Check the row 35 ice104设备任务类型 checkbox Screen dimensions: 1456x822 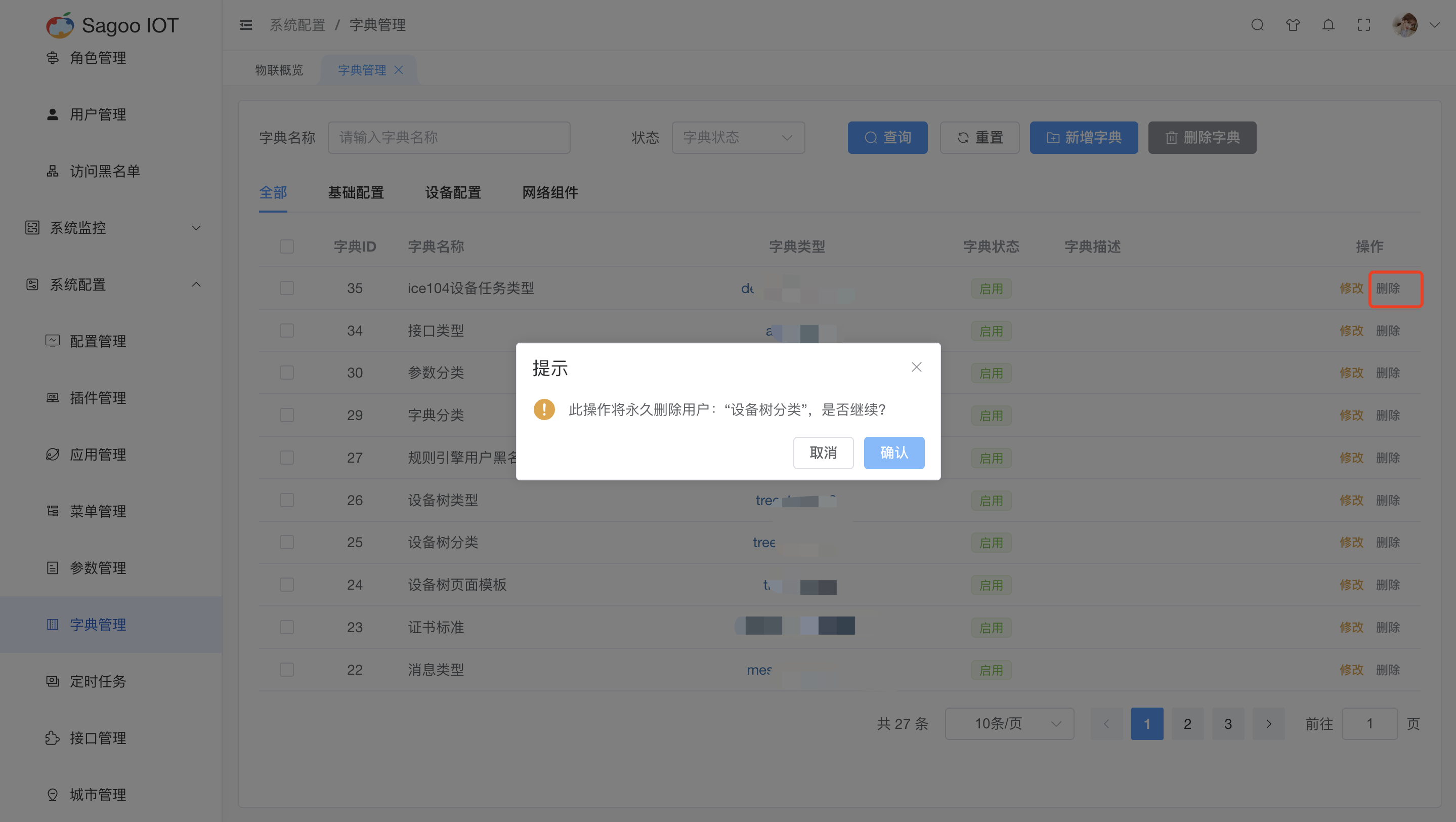point(286,288)
